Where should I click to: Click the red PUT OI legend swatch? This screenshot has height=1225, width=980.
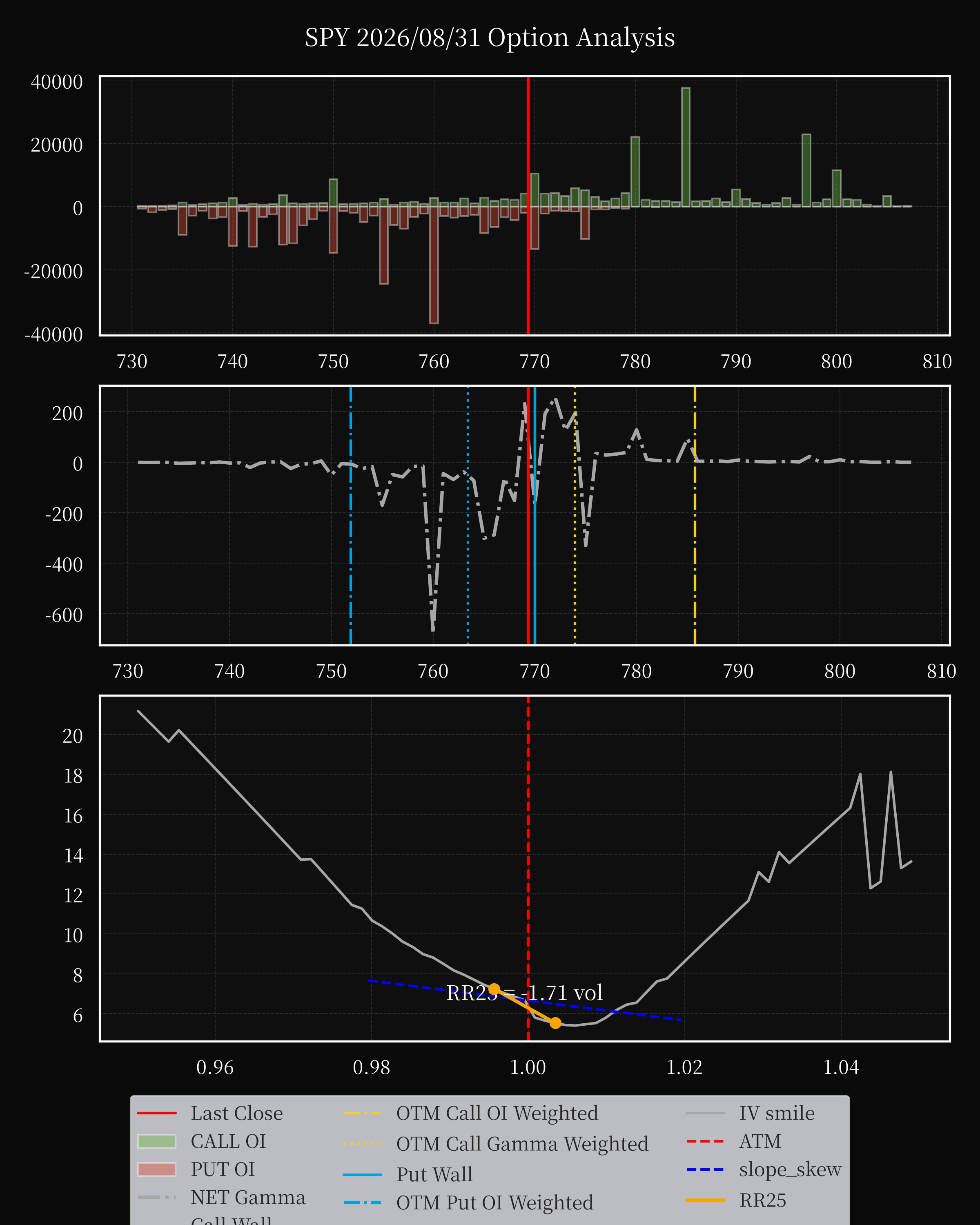(x=157, y=1169)
